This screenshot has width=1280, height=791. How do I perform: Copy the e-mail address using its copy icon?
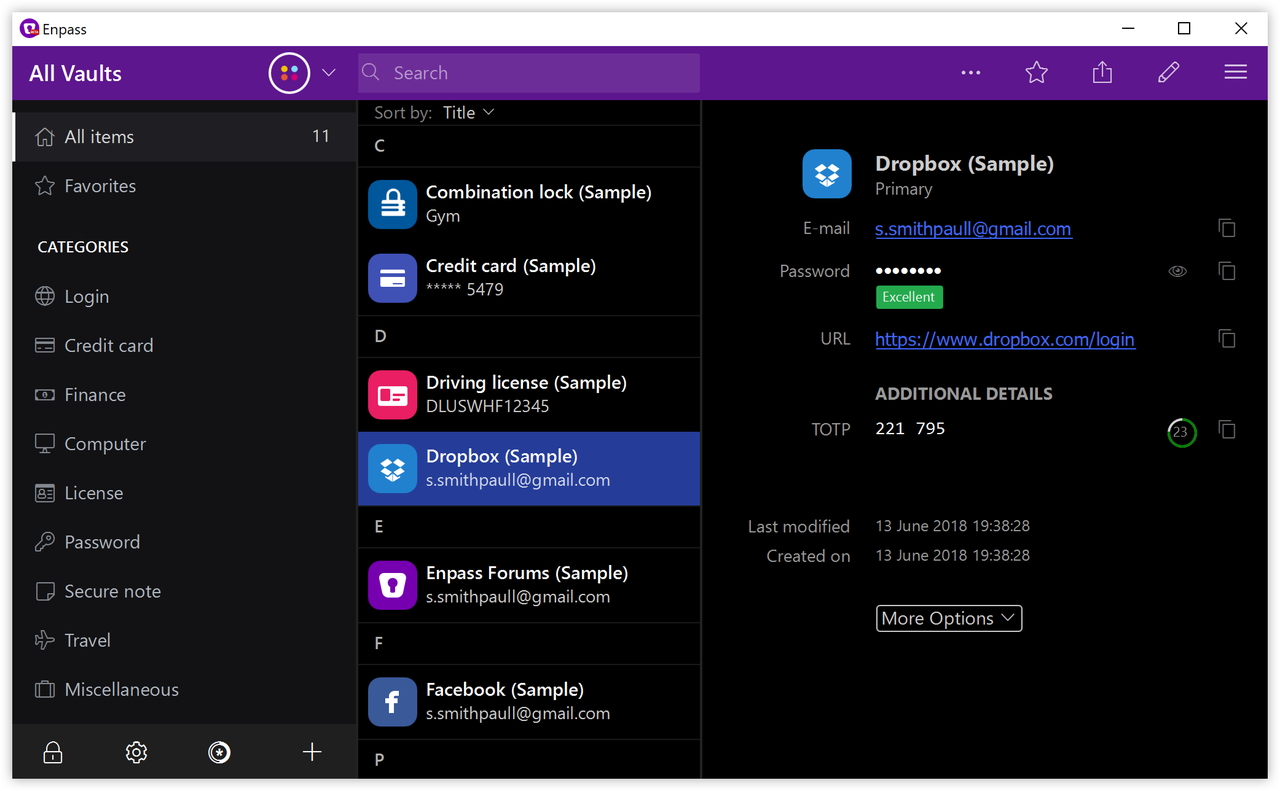1227,228
